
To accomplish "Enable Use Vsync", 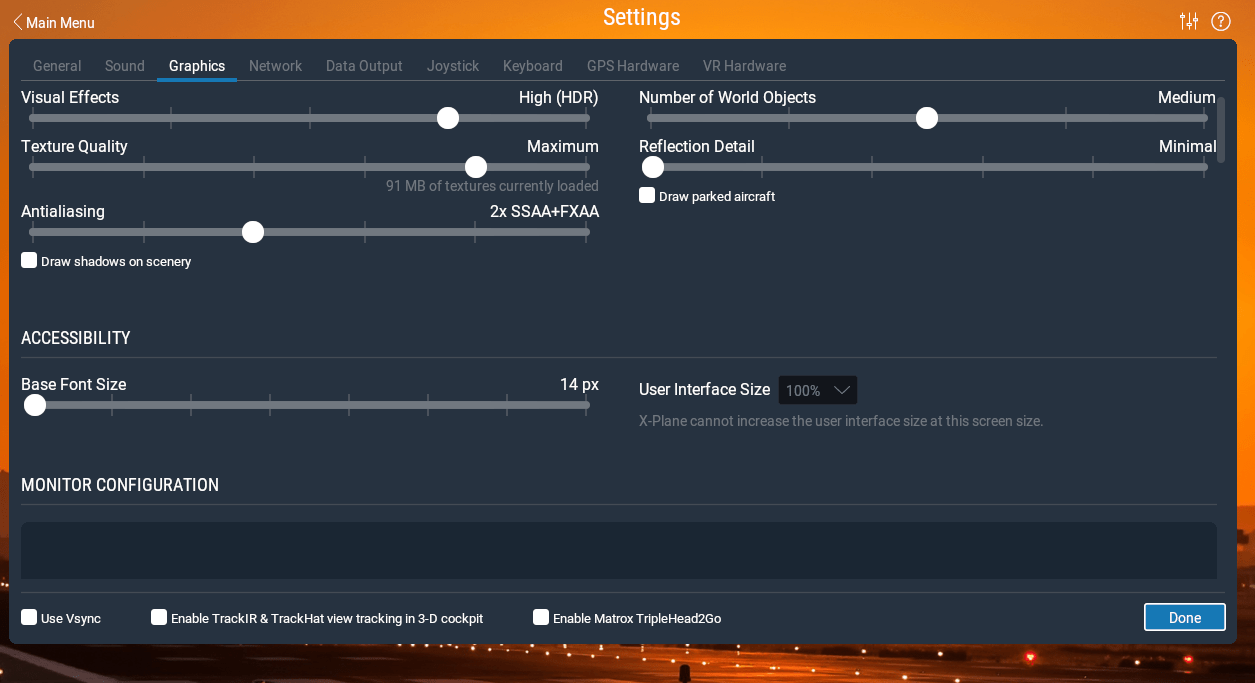I will pos(29,617).
